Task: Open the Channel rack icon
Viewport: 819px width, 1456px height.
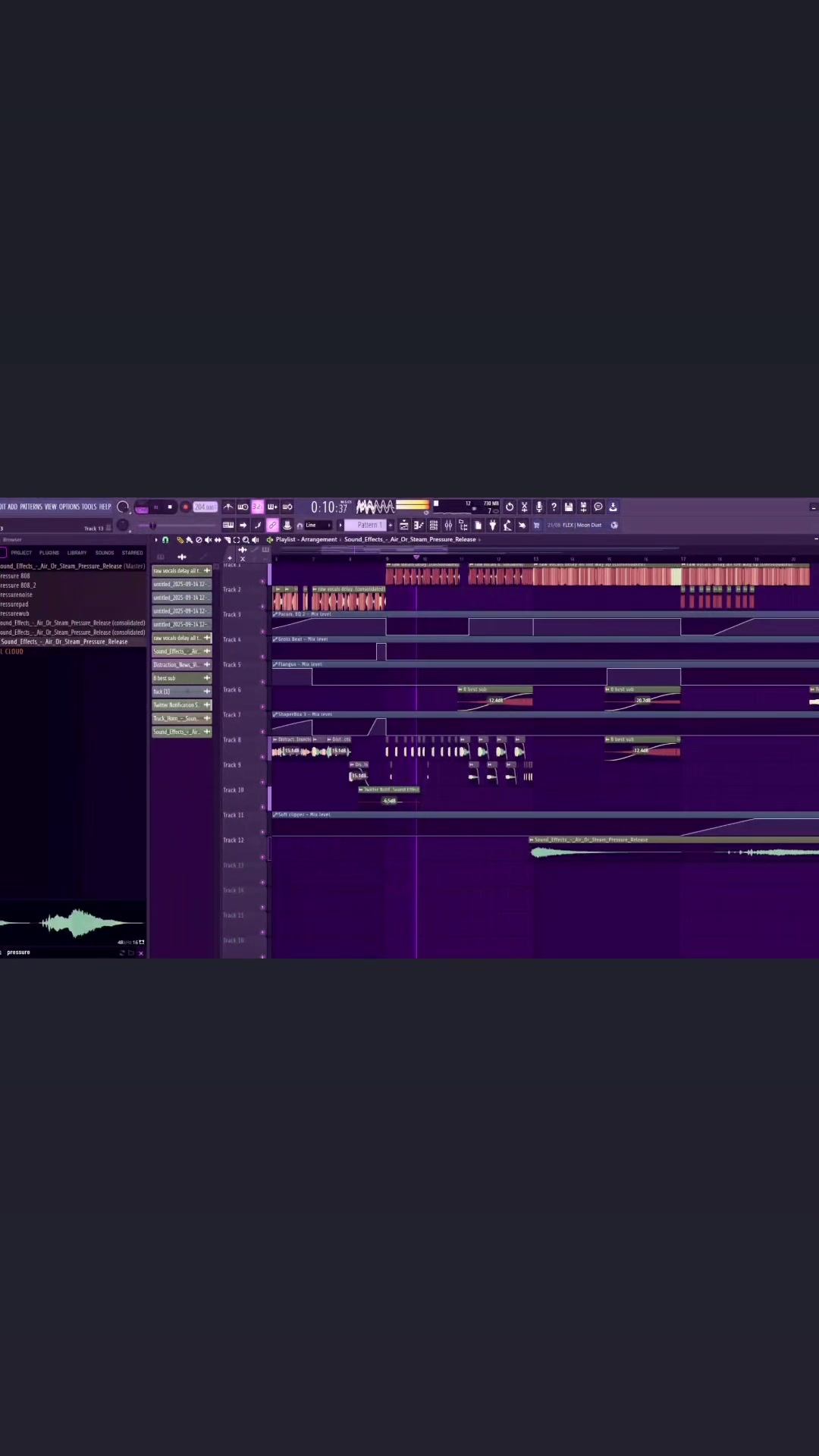Action: point(434,525)
